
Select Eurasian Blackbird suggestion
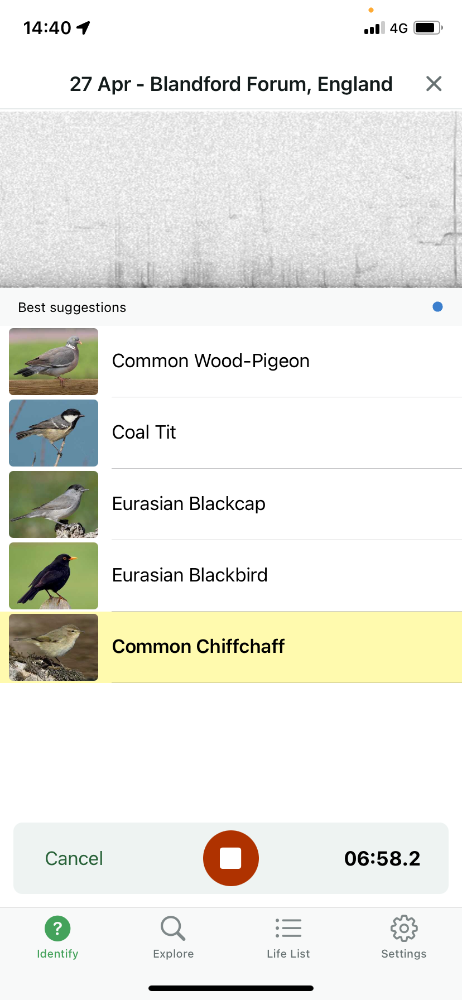tap(231, 575)
